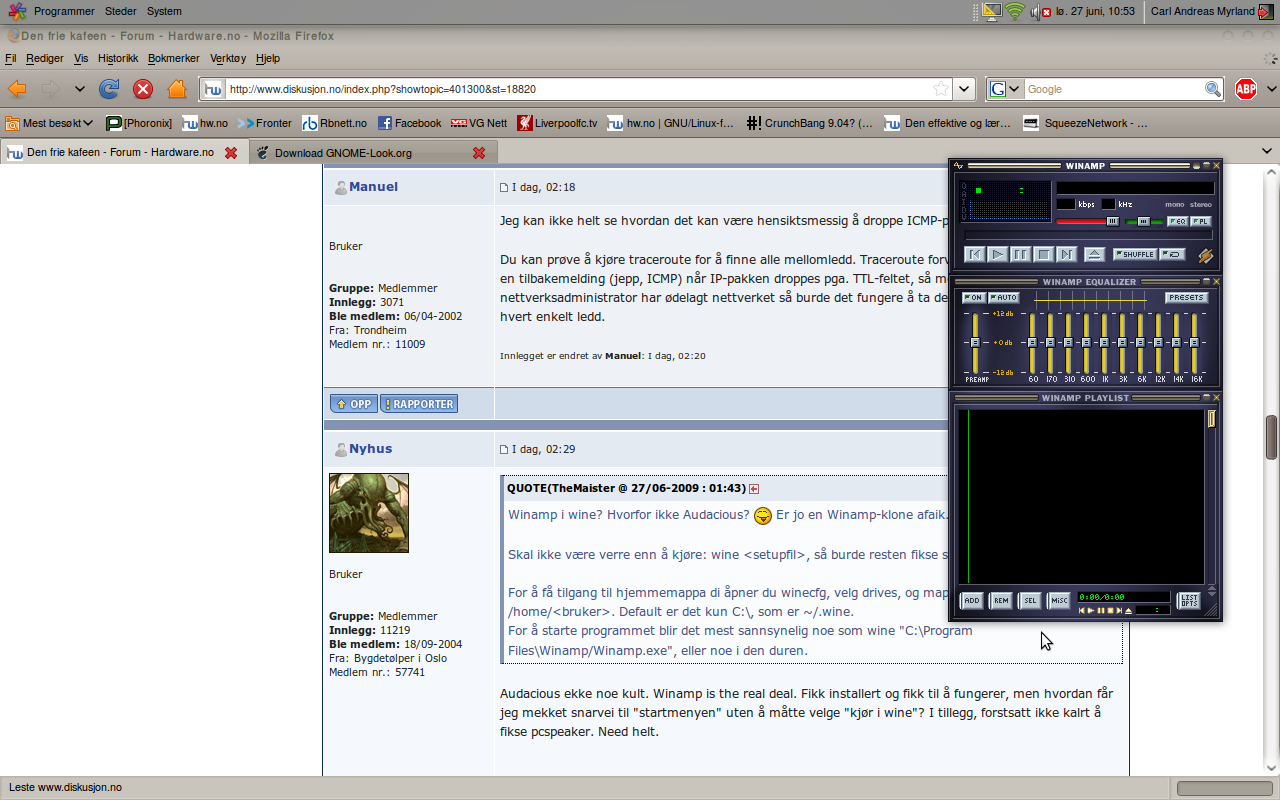Click the search magnifier icon
This screenshot has width=1280, height=800.
click(x=1213, y=89)
